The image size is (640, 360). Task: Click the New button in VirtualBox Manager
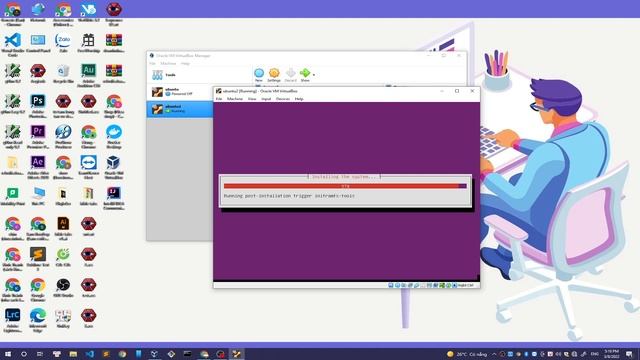[259, 75]
